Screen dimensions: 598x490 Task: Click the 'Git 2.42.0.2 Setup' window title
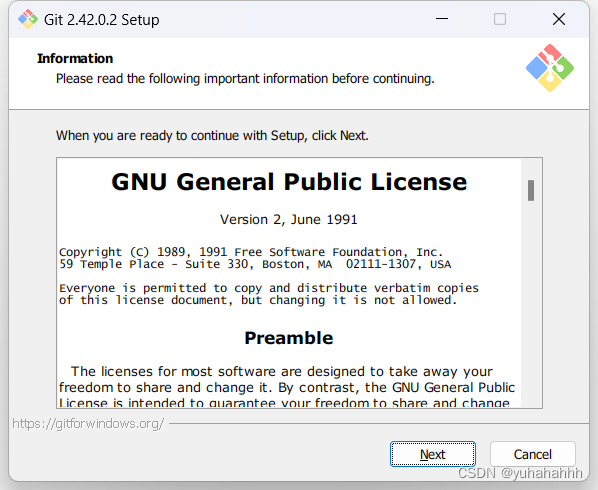(x=101, y=20)
